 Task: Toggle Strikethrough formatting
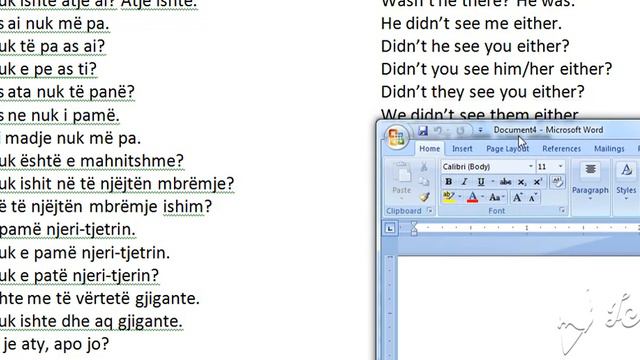pyautogui.click(x=505, y=182)
